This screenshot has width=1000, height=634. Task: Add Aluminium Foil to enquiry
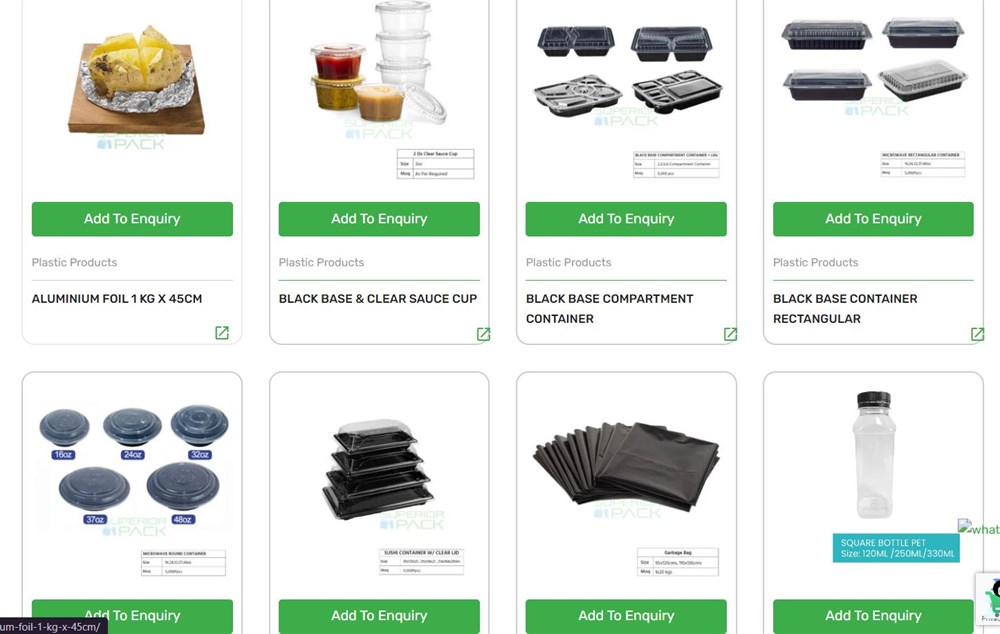click(x=132, y=219)
